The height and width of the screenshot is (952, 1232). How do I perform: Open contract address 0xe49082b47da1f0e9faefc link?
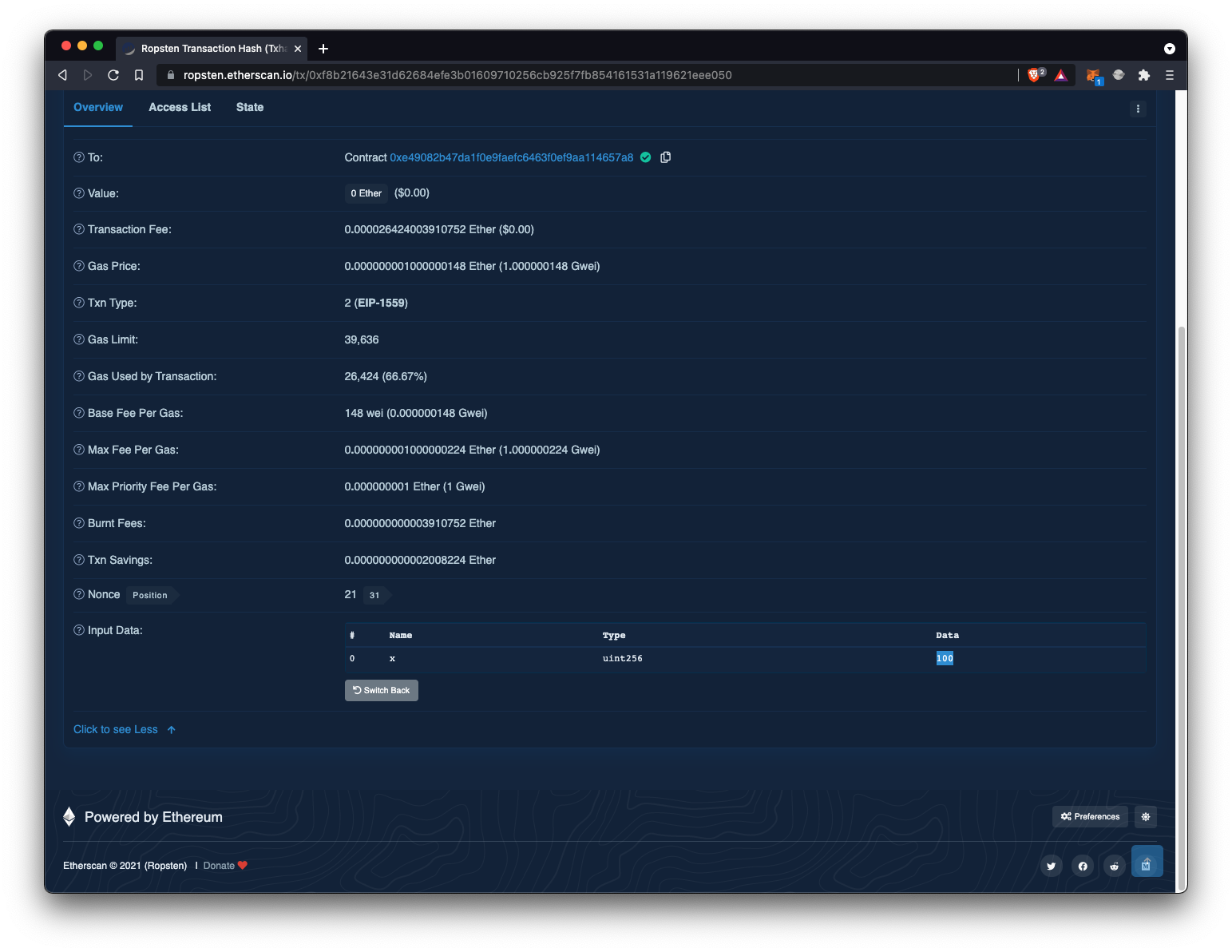tap(511, 157)
